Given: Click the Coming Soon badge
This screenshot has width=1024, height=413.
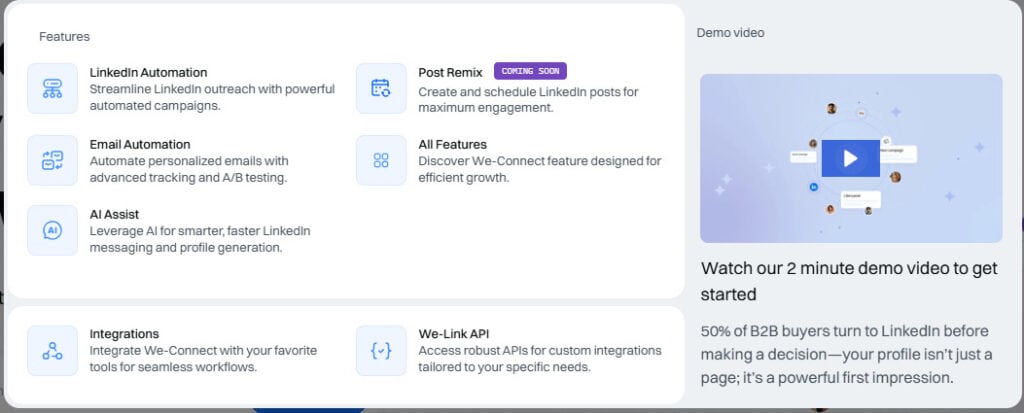Looking at the screenshot, I should point(530,71).
